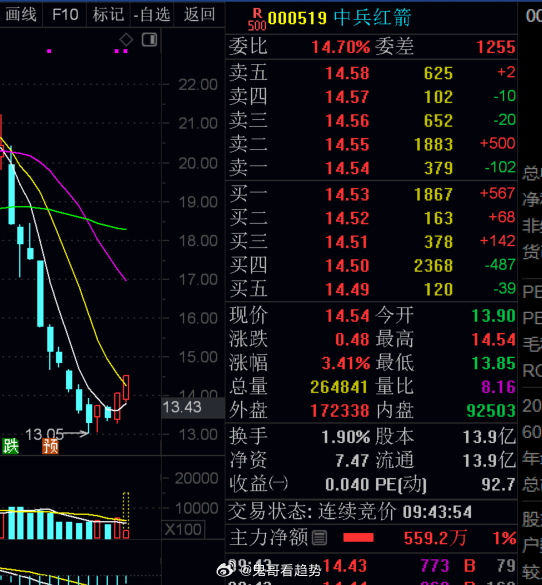Go back with 返回 button
Screen dimensions: 542x585
coord(199,15)
